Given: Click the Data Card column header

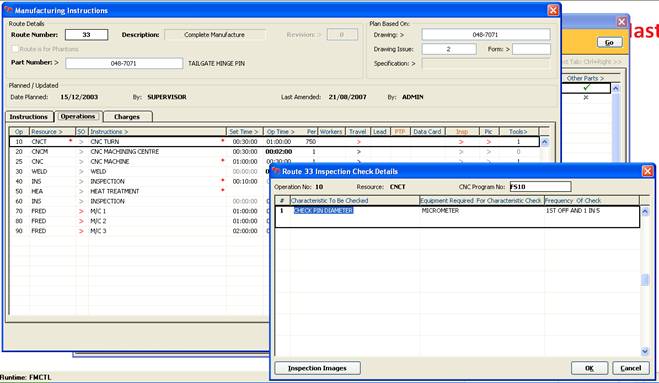Looking at the screenshot, I should click(427, 132).
